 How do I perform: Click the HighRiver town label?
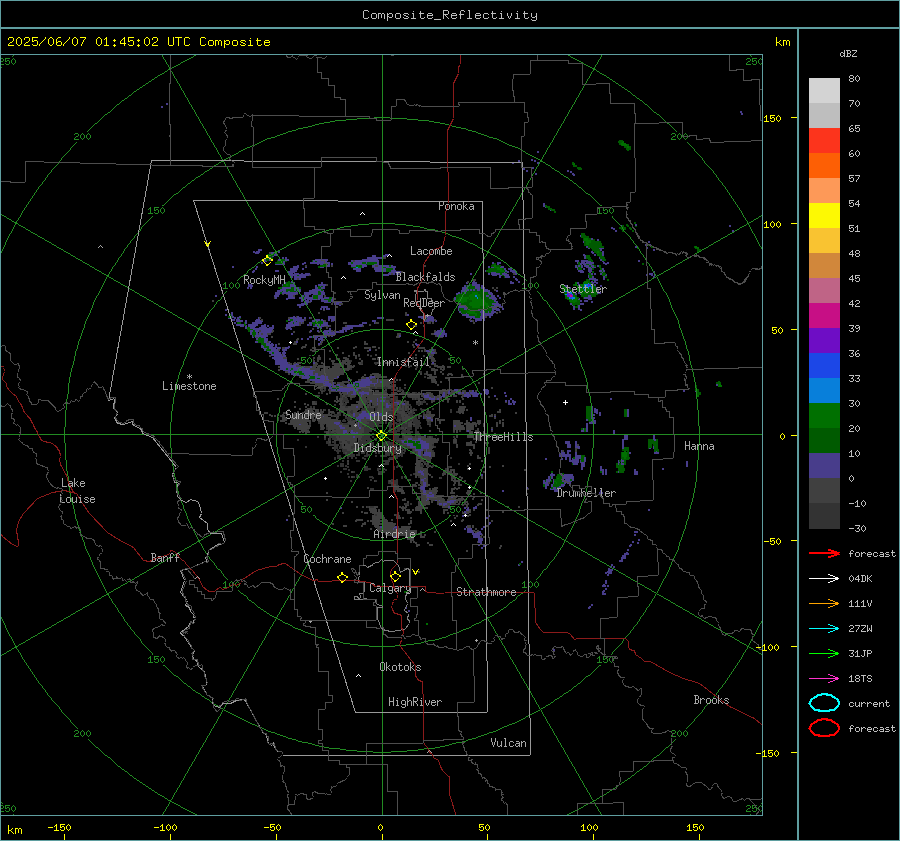coord(415,702)
